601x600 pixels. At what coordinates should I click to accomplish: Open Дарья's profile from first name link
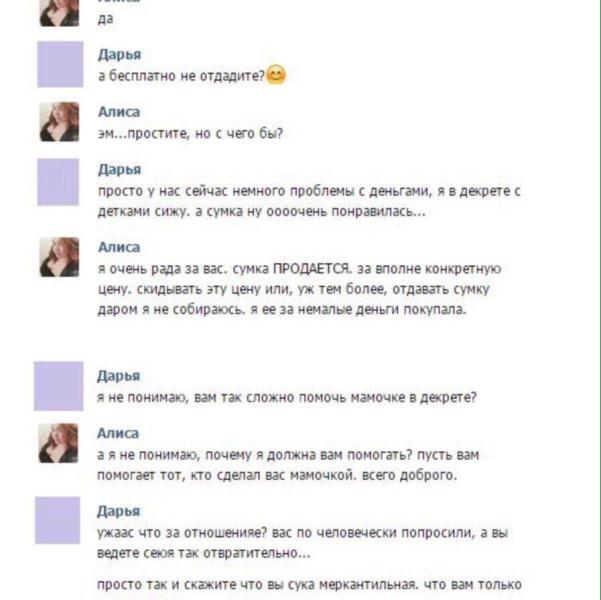119,54
